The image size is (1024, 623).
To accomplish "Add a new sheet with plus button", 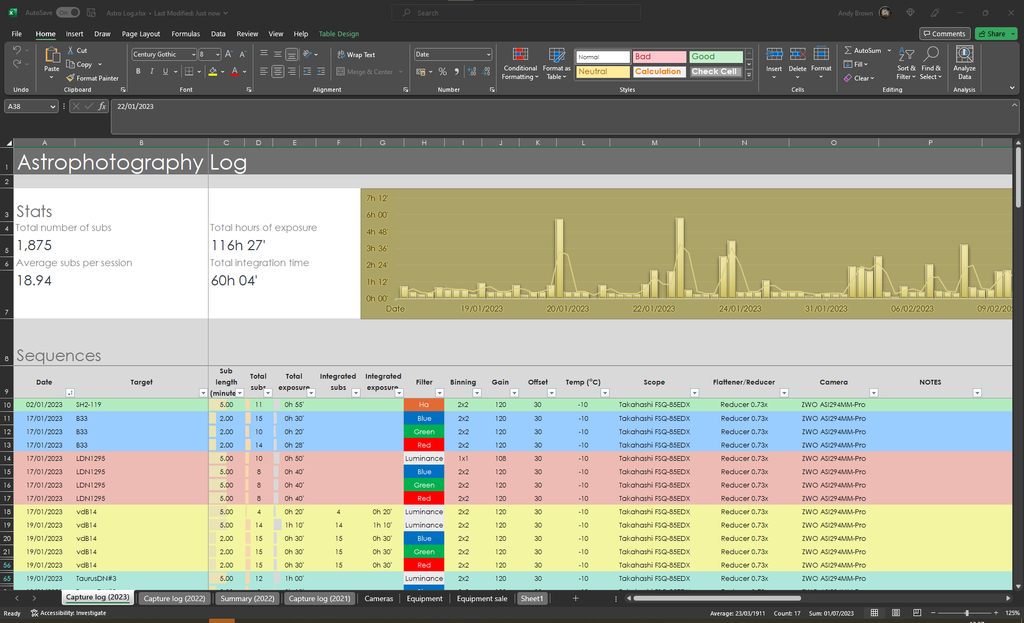I will (x=575, y=598).
